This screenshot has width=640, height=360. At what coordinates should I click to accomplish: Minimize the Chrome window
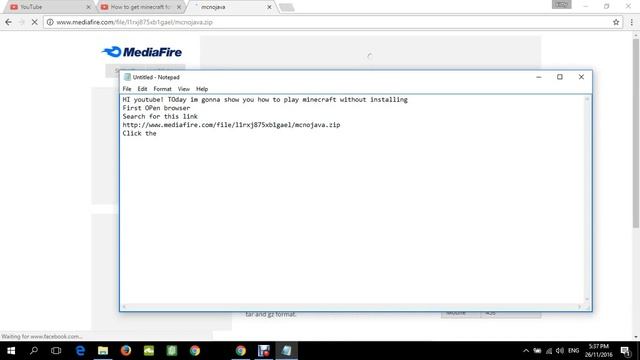coord(586,6)
